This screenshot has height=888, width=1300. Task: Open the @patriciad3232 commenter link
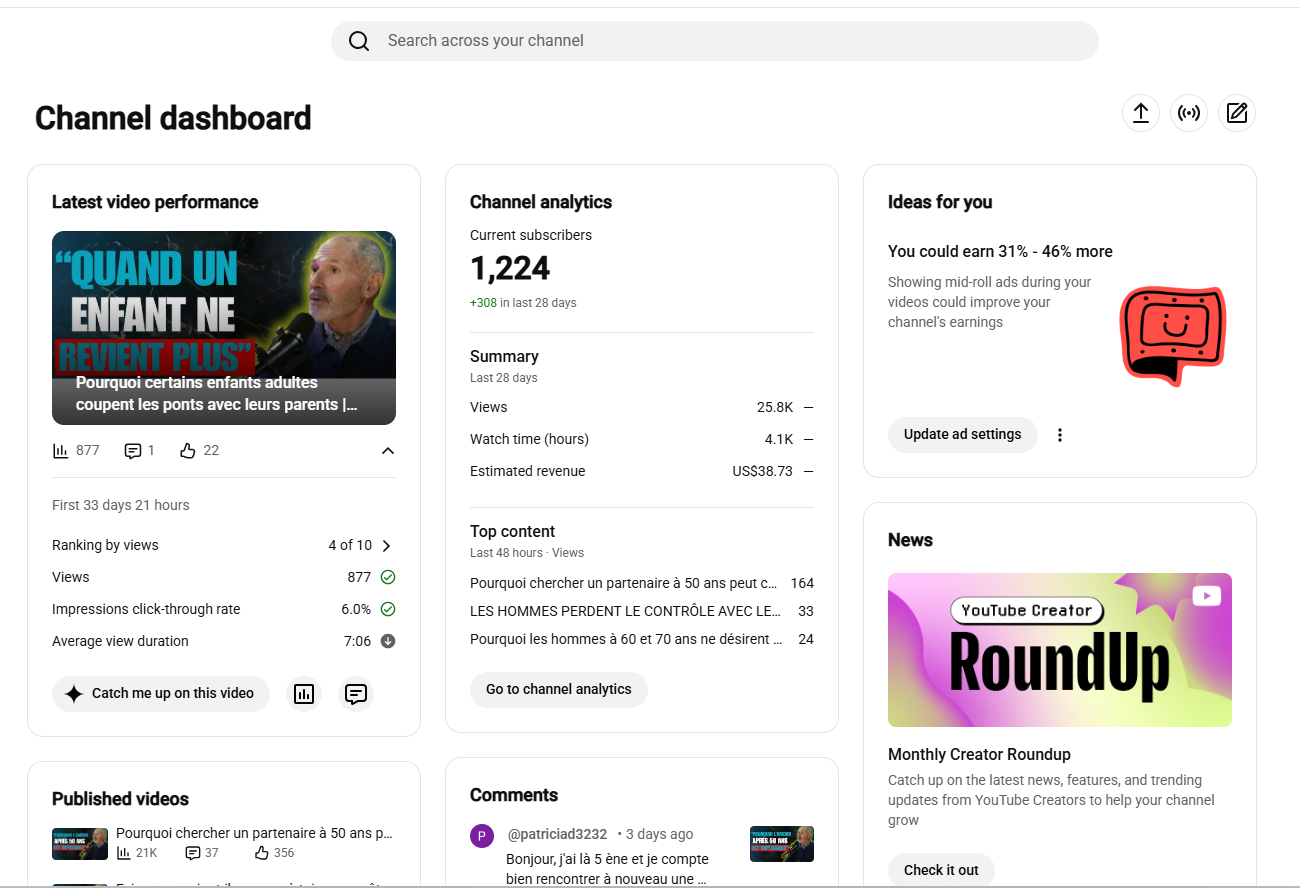point(557,834)
